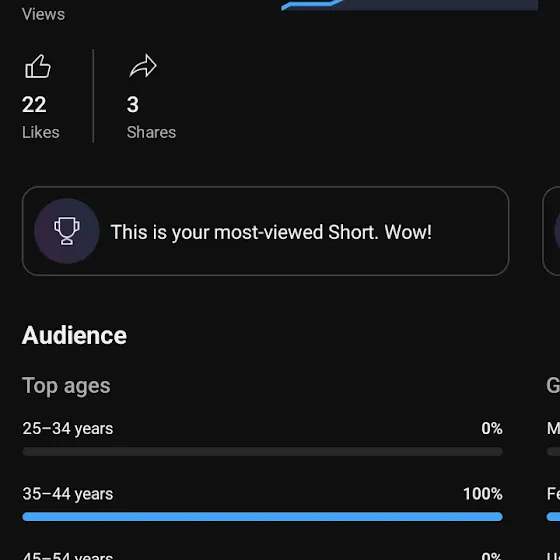This screenshot has height=560, width=560.
Task: Tap the 0% value for 25–34
Action: coord(492,429)
